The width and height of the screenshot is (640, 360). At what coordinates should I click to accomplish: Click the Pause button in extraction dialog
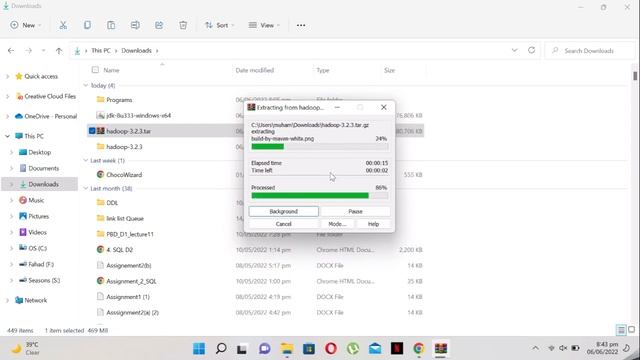[356, 211]
